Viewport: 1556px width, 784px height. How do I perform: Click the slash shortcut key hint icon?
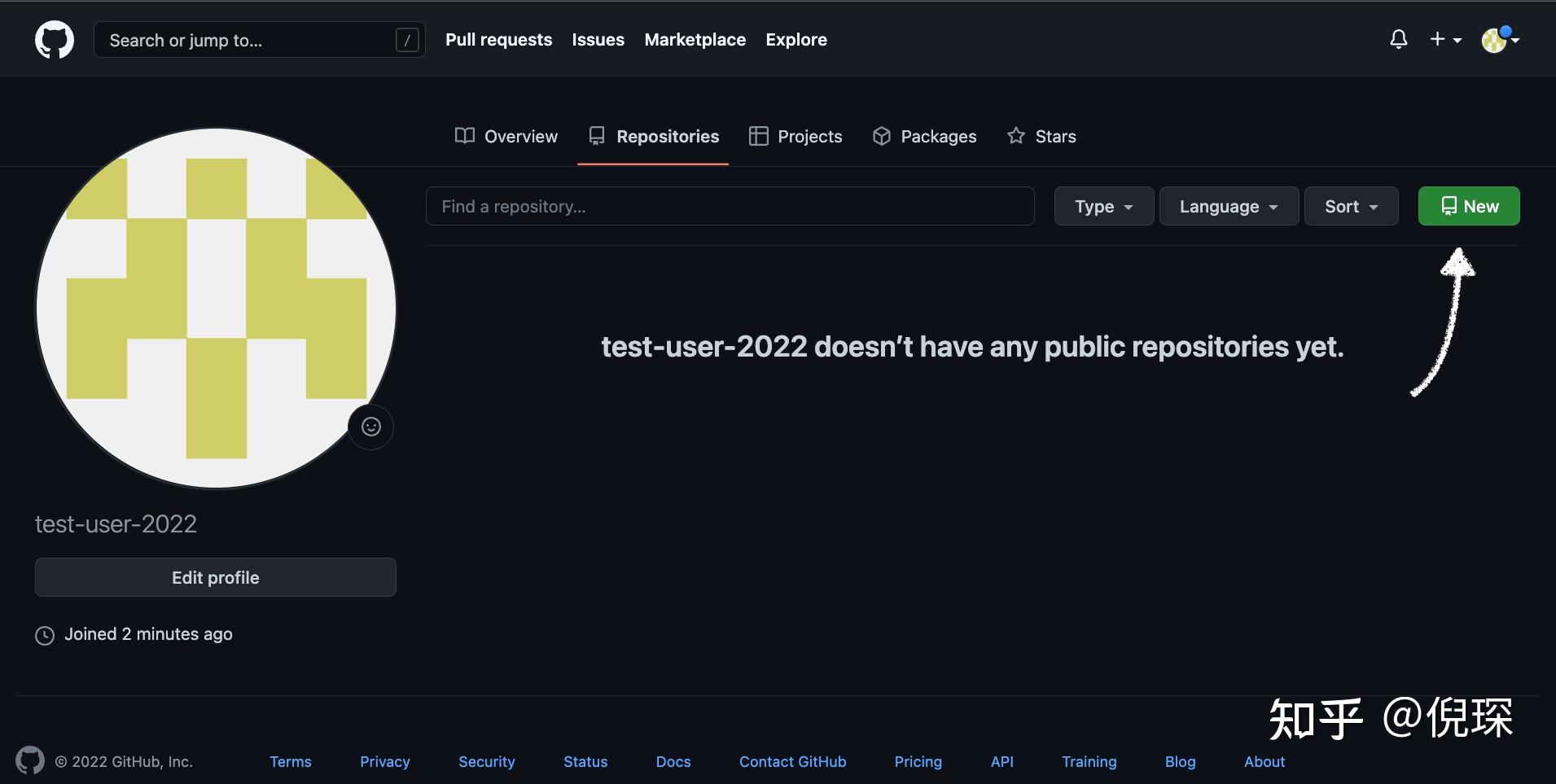pyautogui.click(x=407, y=40)
